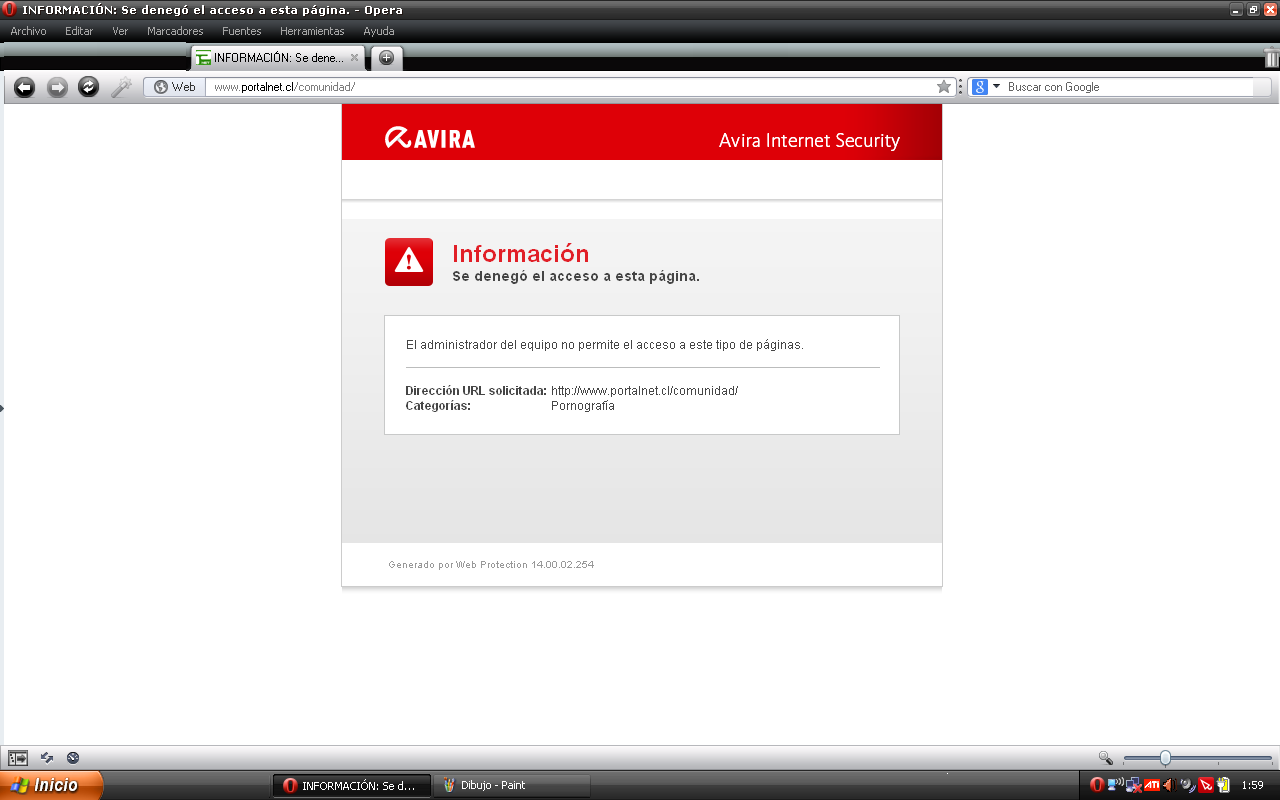Bookmark this page using the star icon

pyautogui.click(x=944, y=87)
